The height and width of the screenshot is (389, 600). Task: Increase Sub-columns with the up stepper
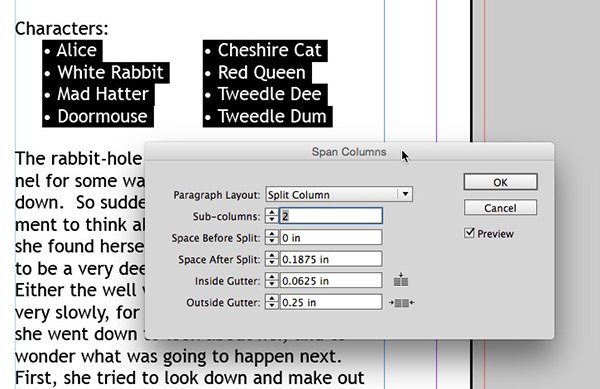coord(272,212)
